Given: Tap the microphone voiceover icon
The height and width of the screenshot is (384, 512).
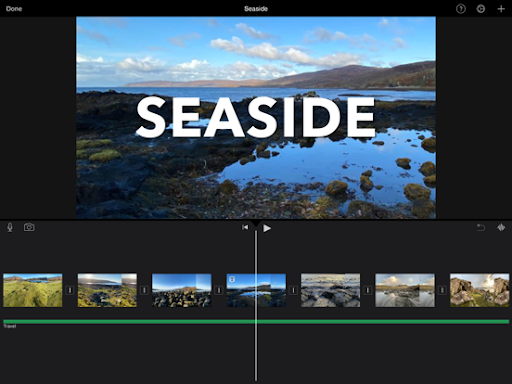Looking at the screenshot, I should coord(10,228).
